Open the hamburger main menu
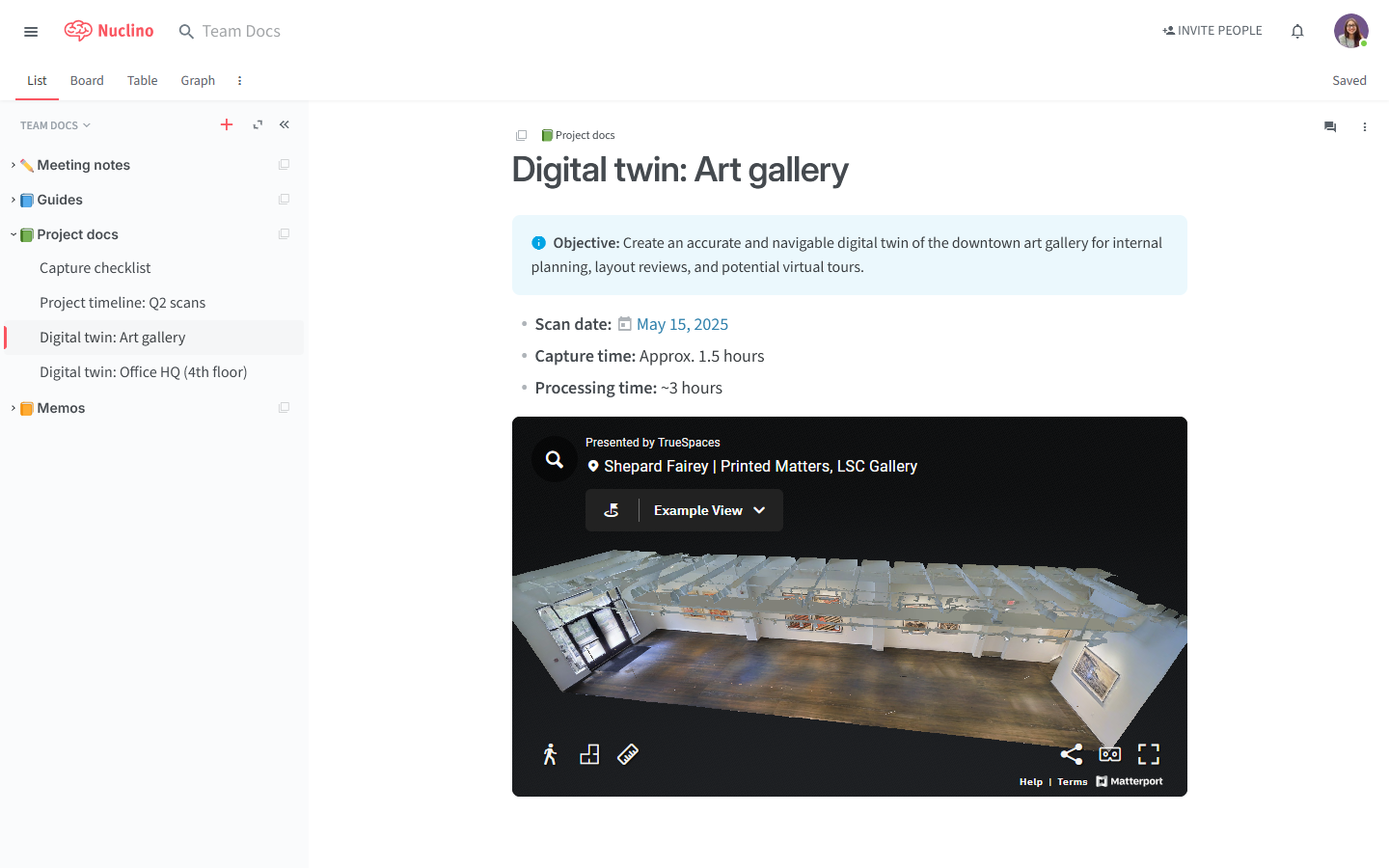The image size is (1389, 868). coord(31,32)
